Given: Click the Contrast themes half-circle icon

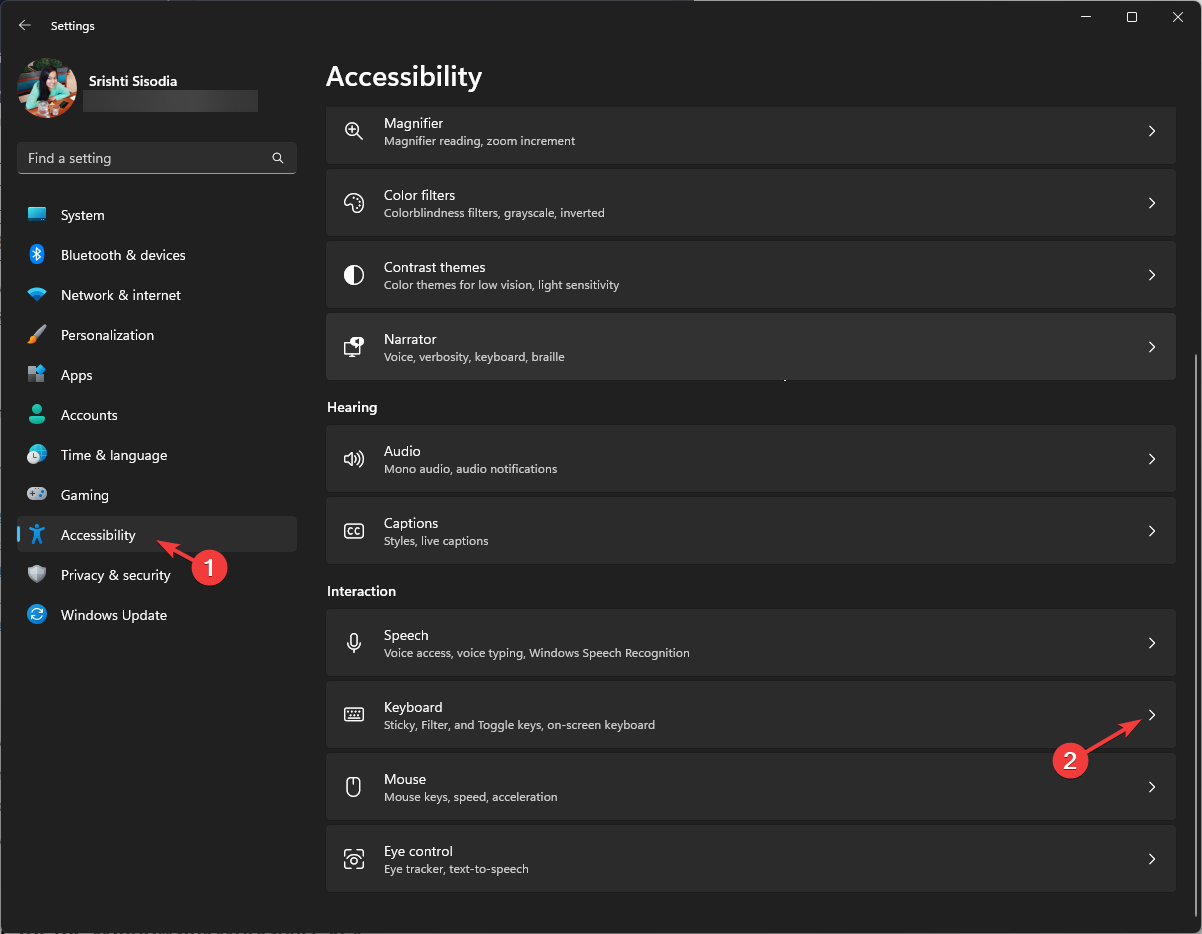Looking at the screenshot, I should 354,275.
